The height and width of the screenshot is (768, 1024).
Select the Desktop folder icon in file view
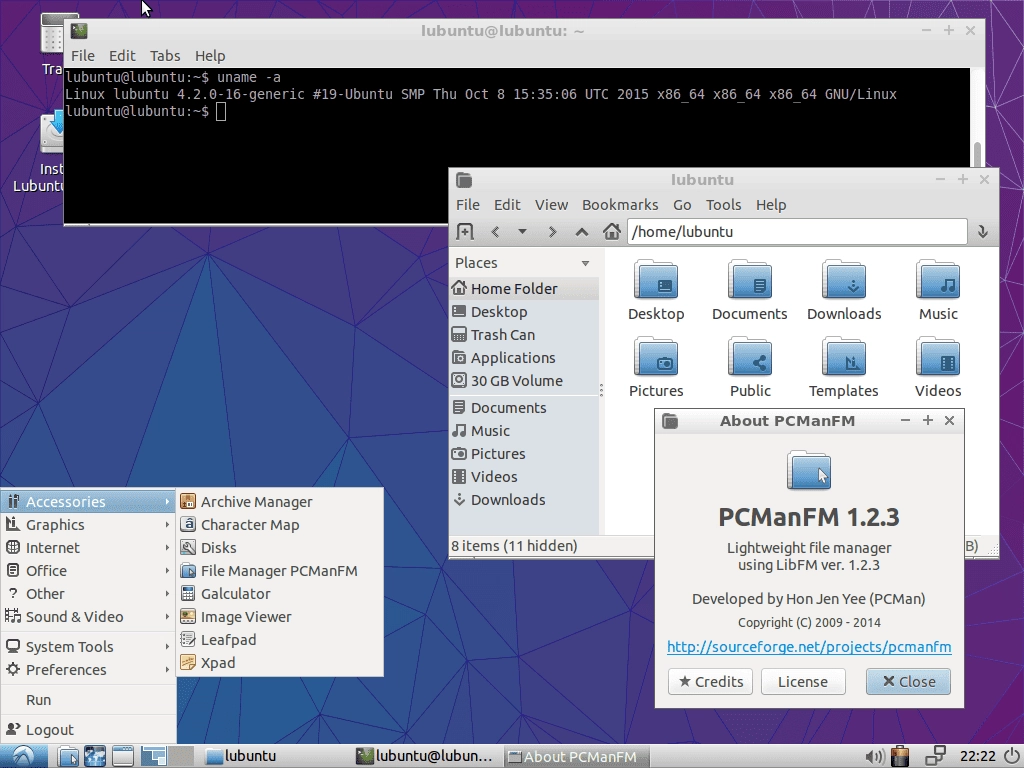coord(656,281)
